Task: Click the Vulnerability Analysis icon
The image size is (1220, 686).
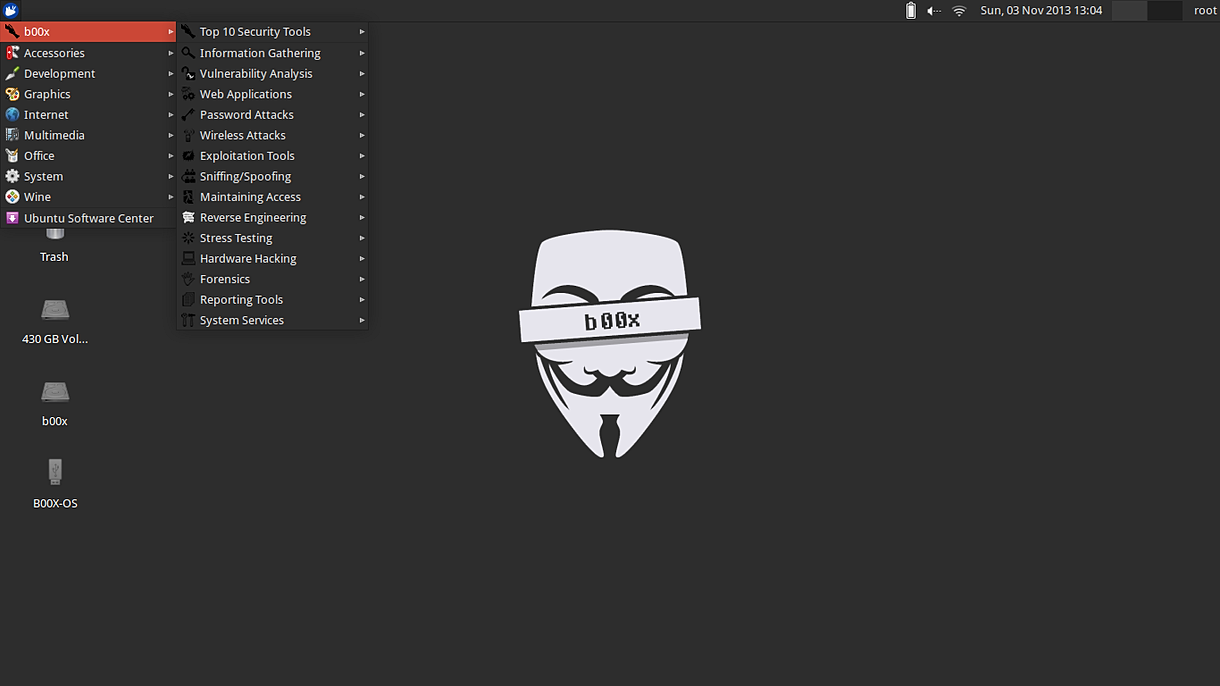Action: (x=188, y=73)
